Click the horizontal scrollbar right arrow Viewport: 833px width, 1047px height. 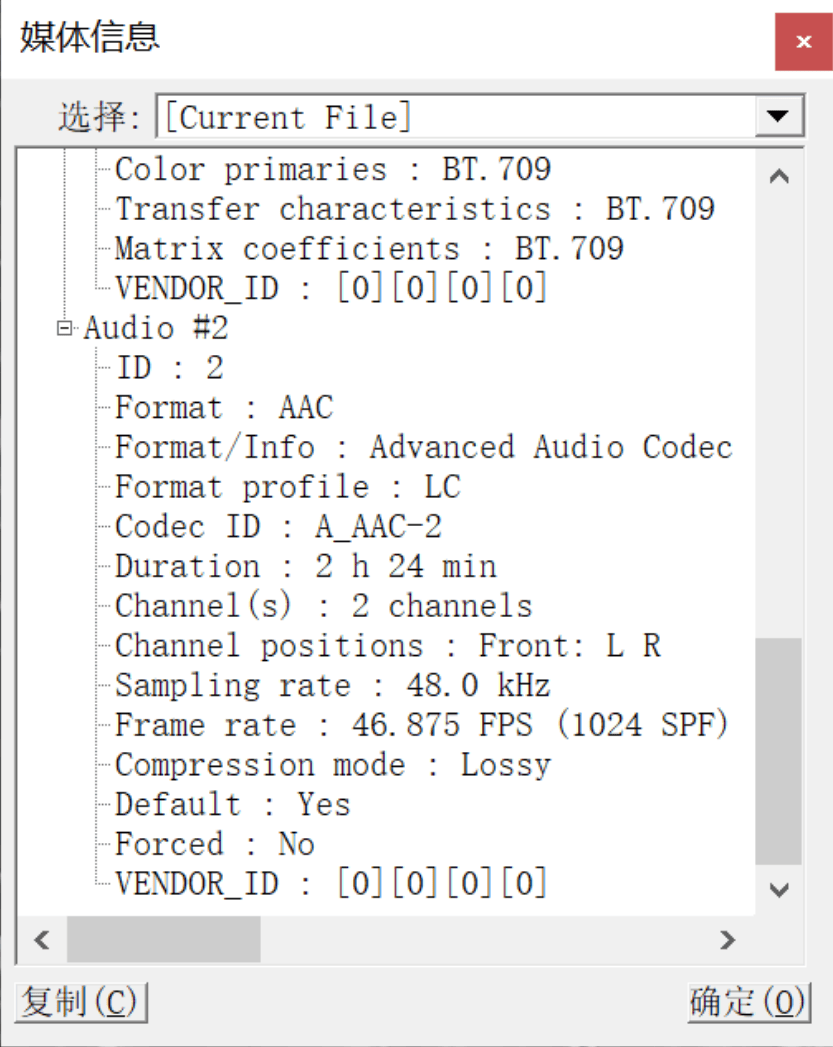(x=728, y=939)
